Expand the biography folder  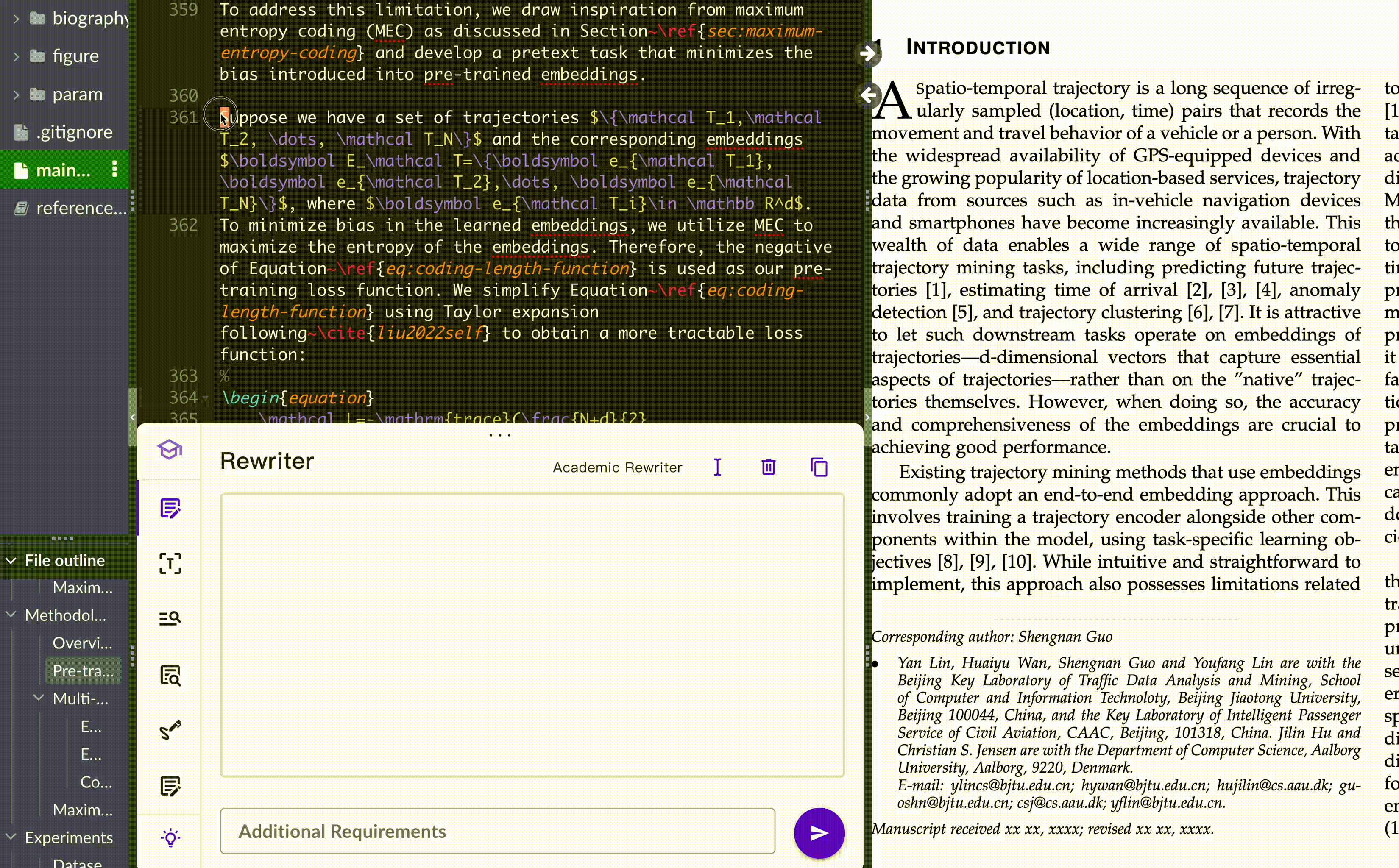coord(16,18)
